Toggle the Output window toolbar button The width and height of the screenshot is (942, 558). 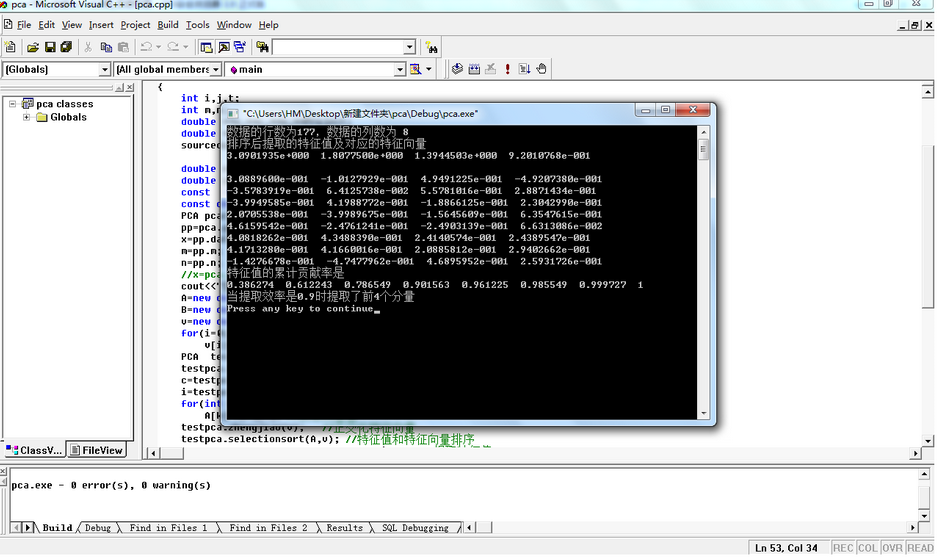point(224,47)
